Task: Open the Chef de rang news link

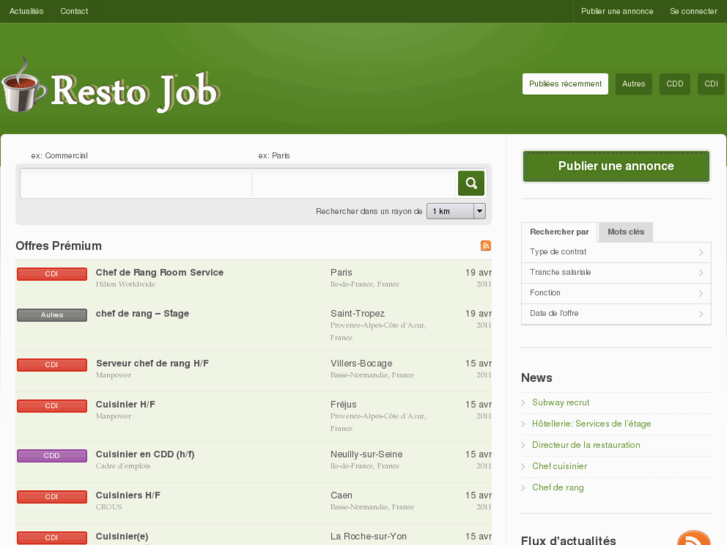Action: click(x=558, y=488)
